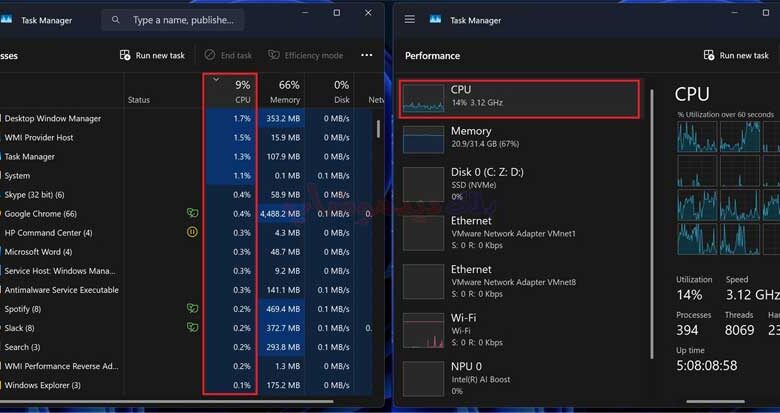
Task: Select Disk 0 (C: Z: D:) in Performance sidebar
Action: pyautogui.click(x=519, y=185)
